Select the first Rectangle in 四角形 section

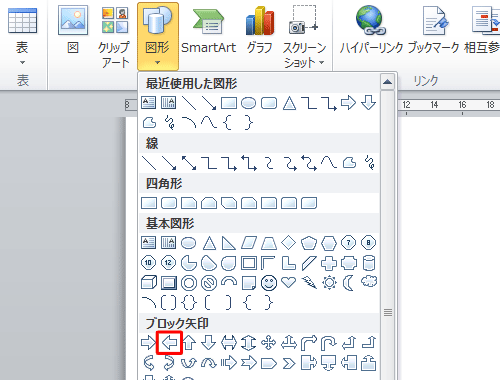coord(149,203)
